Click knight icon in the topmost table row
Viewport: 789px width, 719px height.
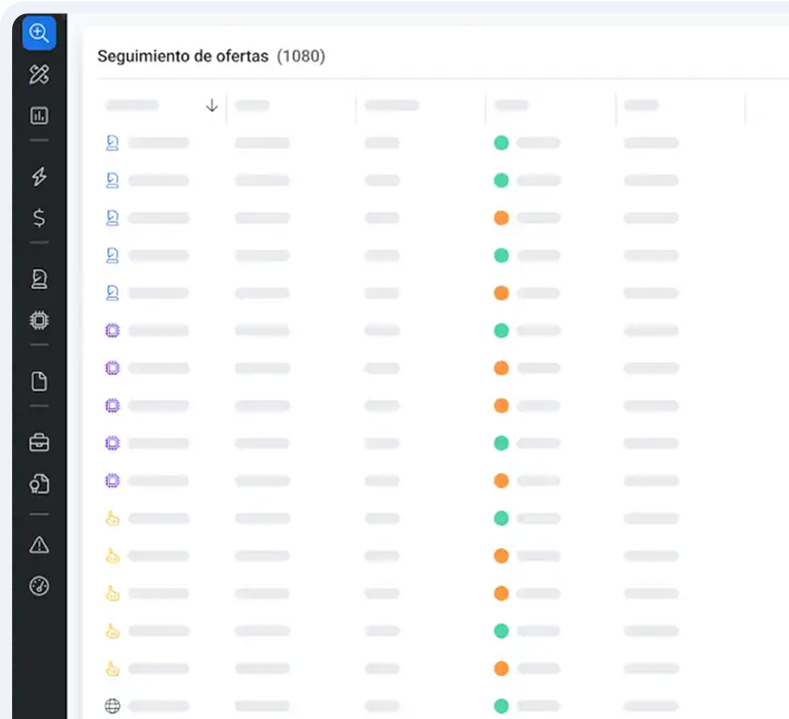click(112, 143)
